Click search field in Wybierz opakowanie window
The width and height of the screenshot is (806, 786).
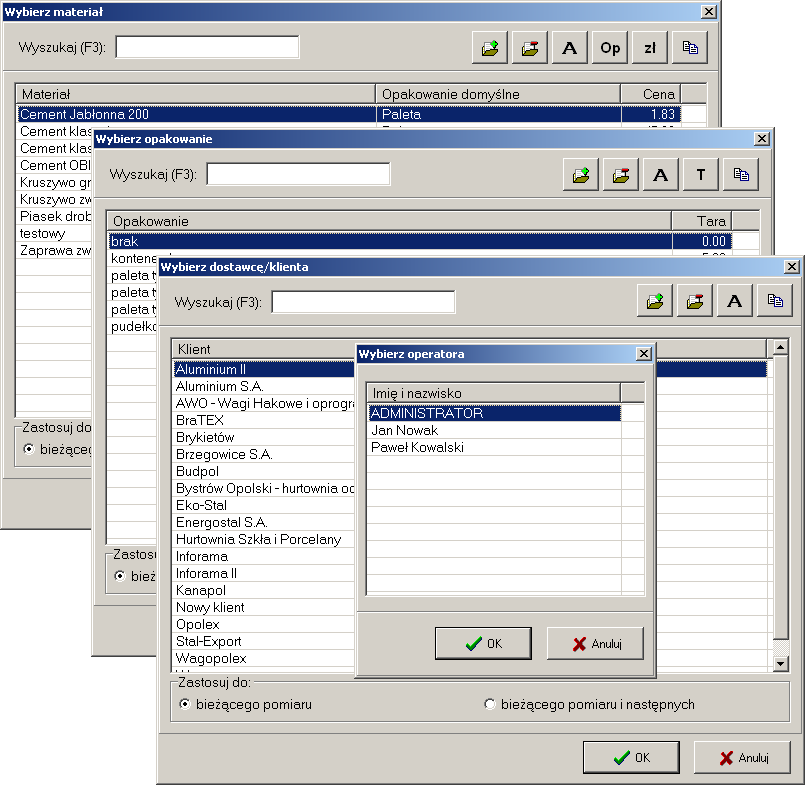point(298,174)
